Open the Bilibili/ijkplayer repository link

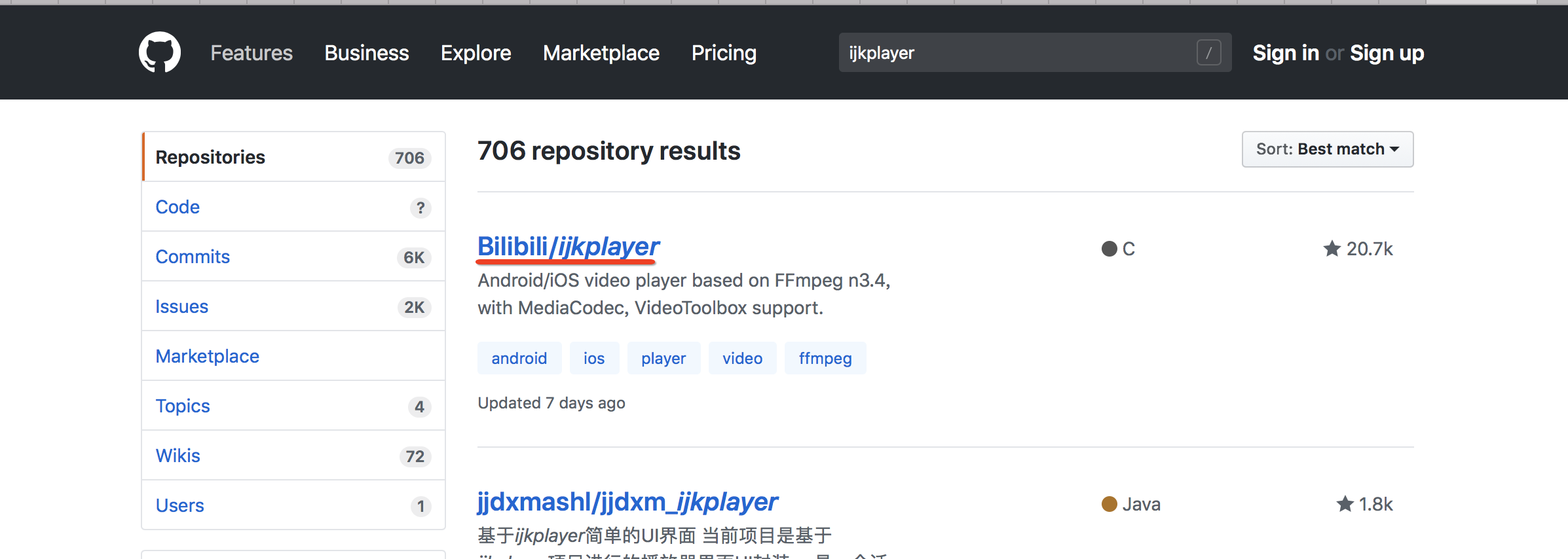click(568, 247)
